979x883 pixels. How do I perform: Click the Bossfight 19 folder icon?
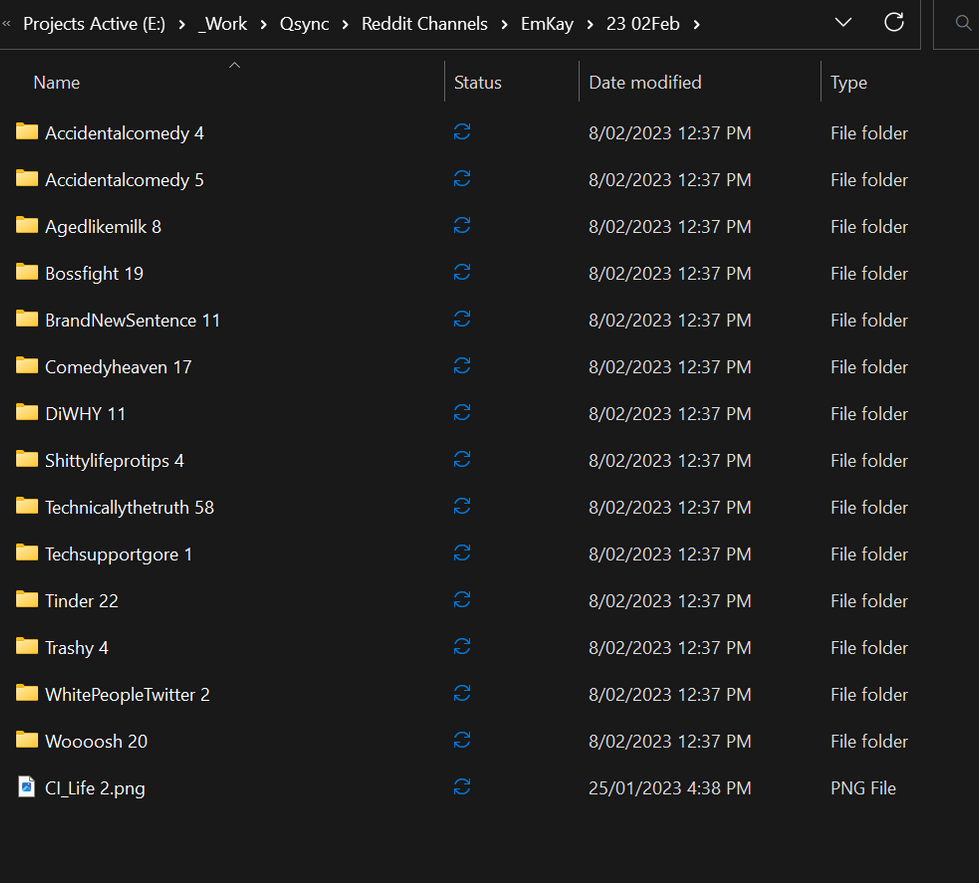tap(27, 272)
